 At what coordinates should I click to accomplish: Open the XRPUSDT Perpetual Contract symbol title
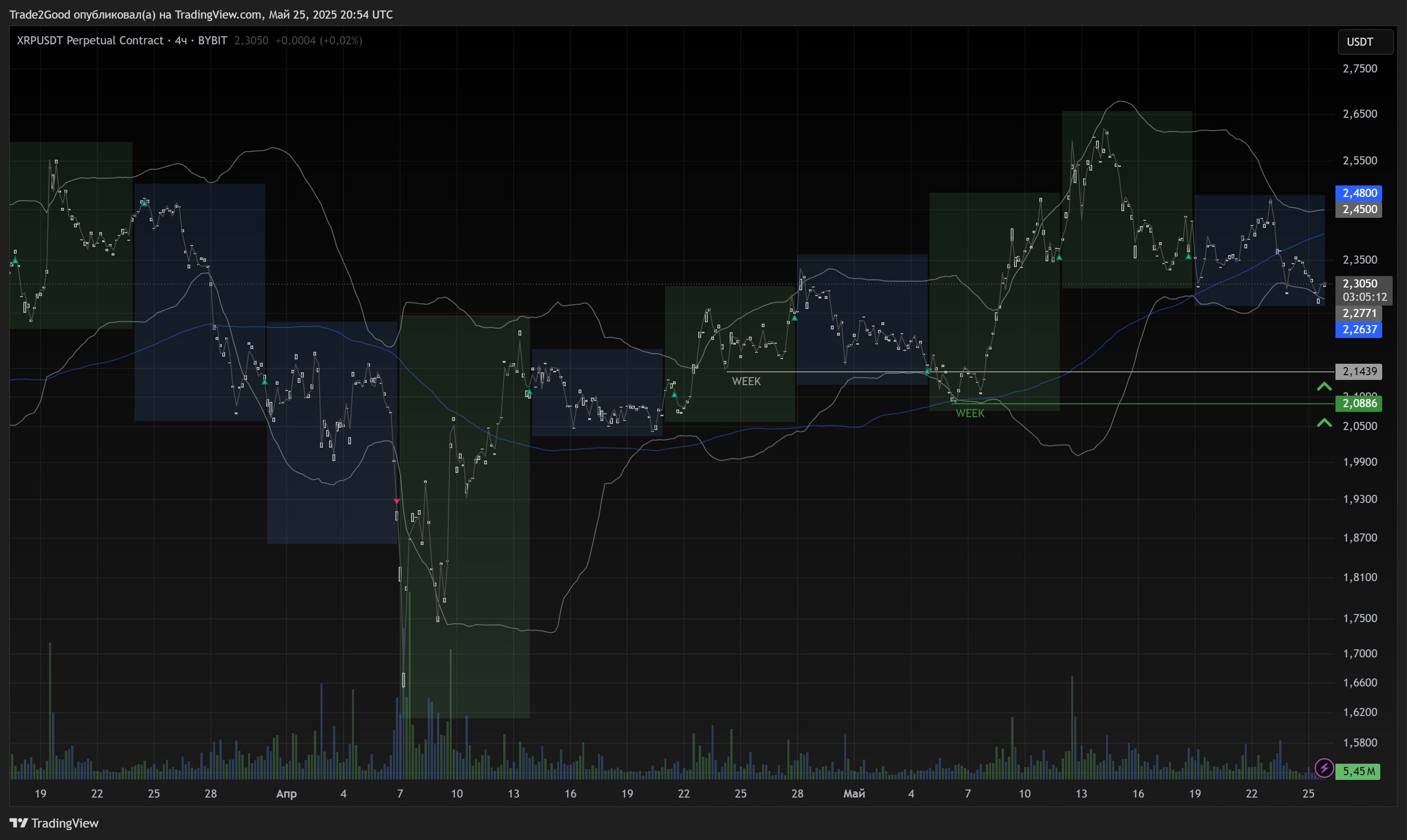90,41
